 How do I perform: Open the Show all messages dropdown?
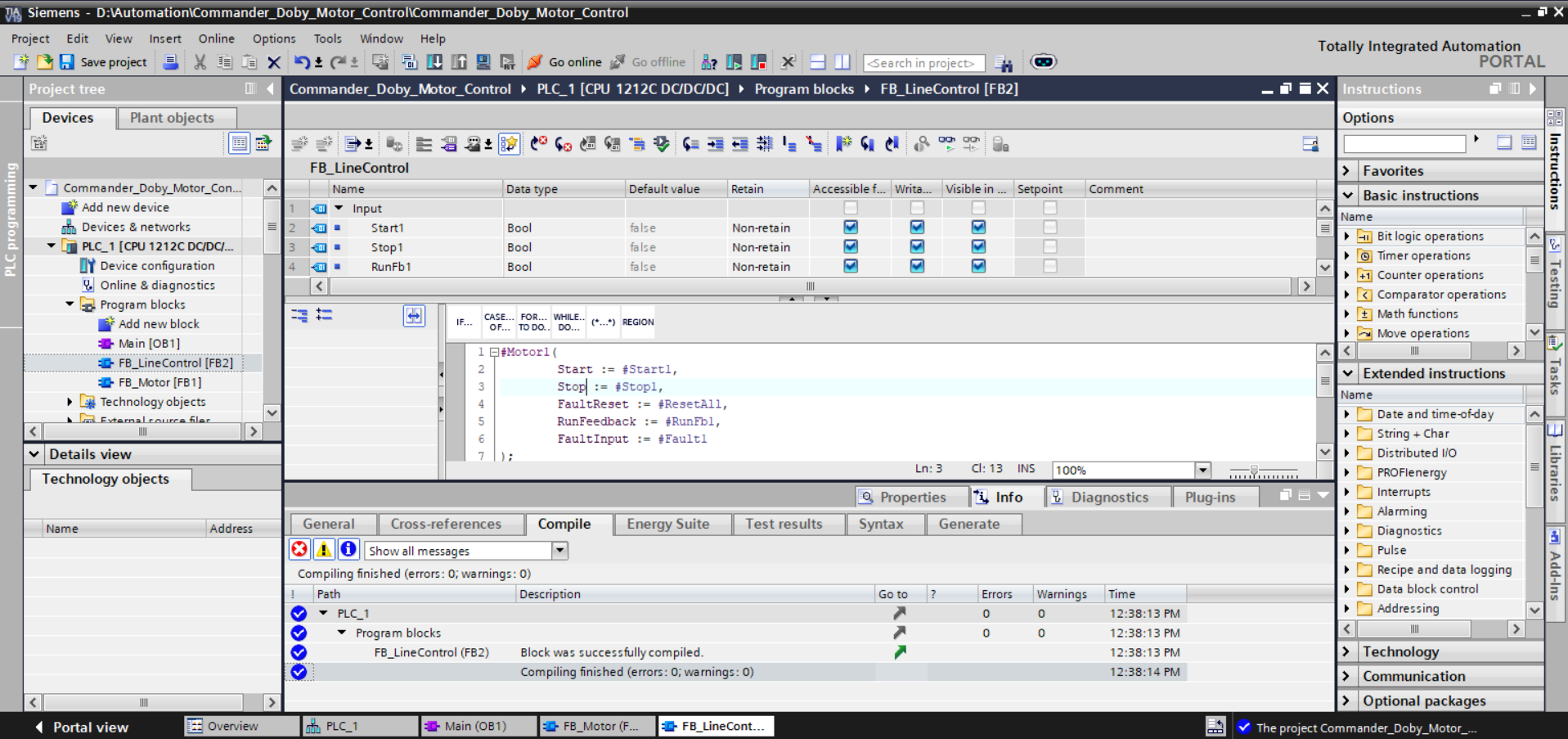(x=560, y=551)
